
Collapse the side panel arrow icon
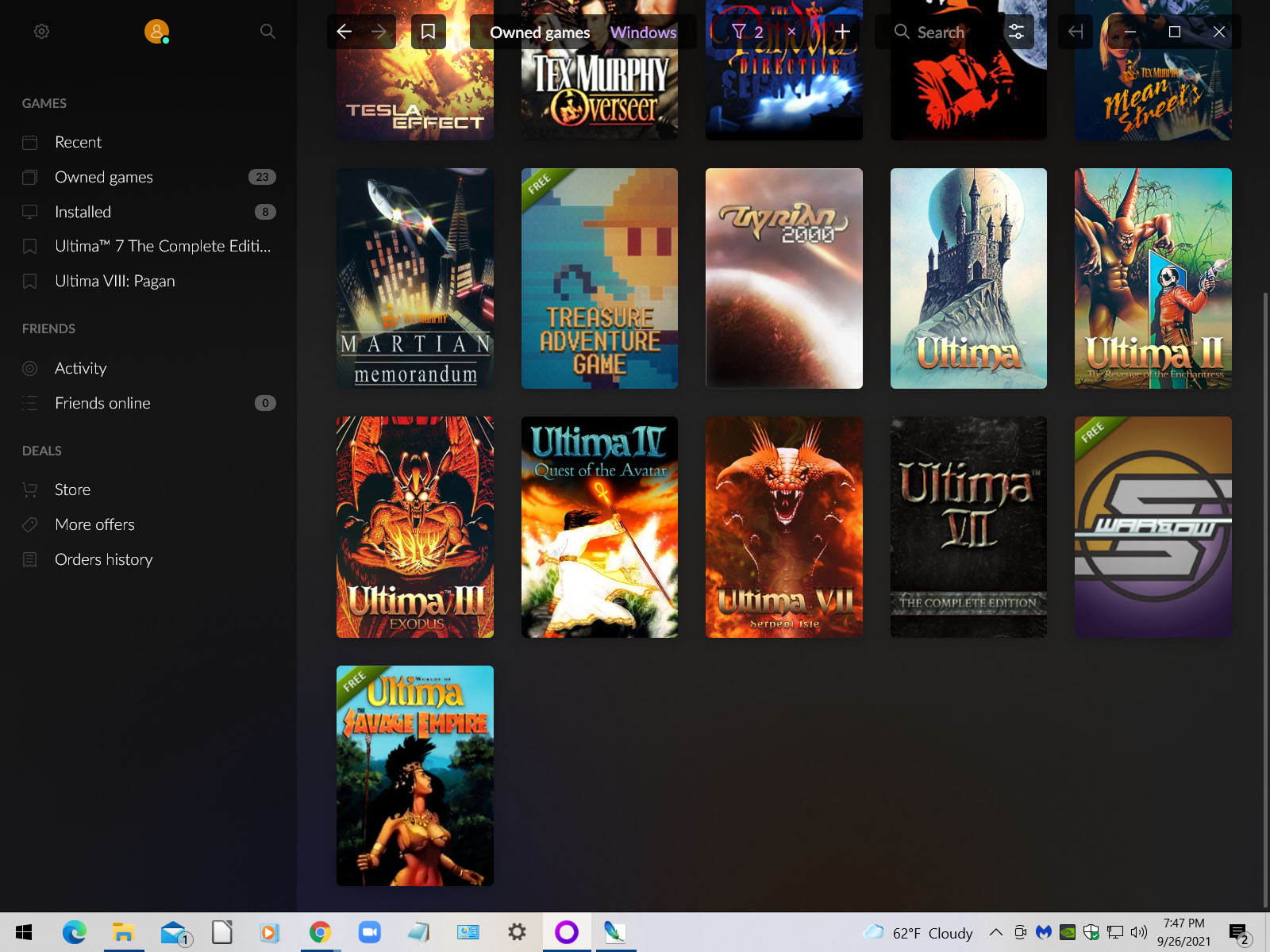tap(1076, 32)
